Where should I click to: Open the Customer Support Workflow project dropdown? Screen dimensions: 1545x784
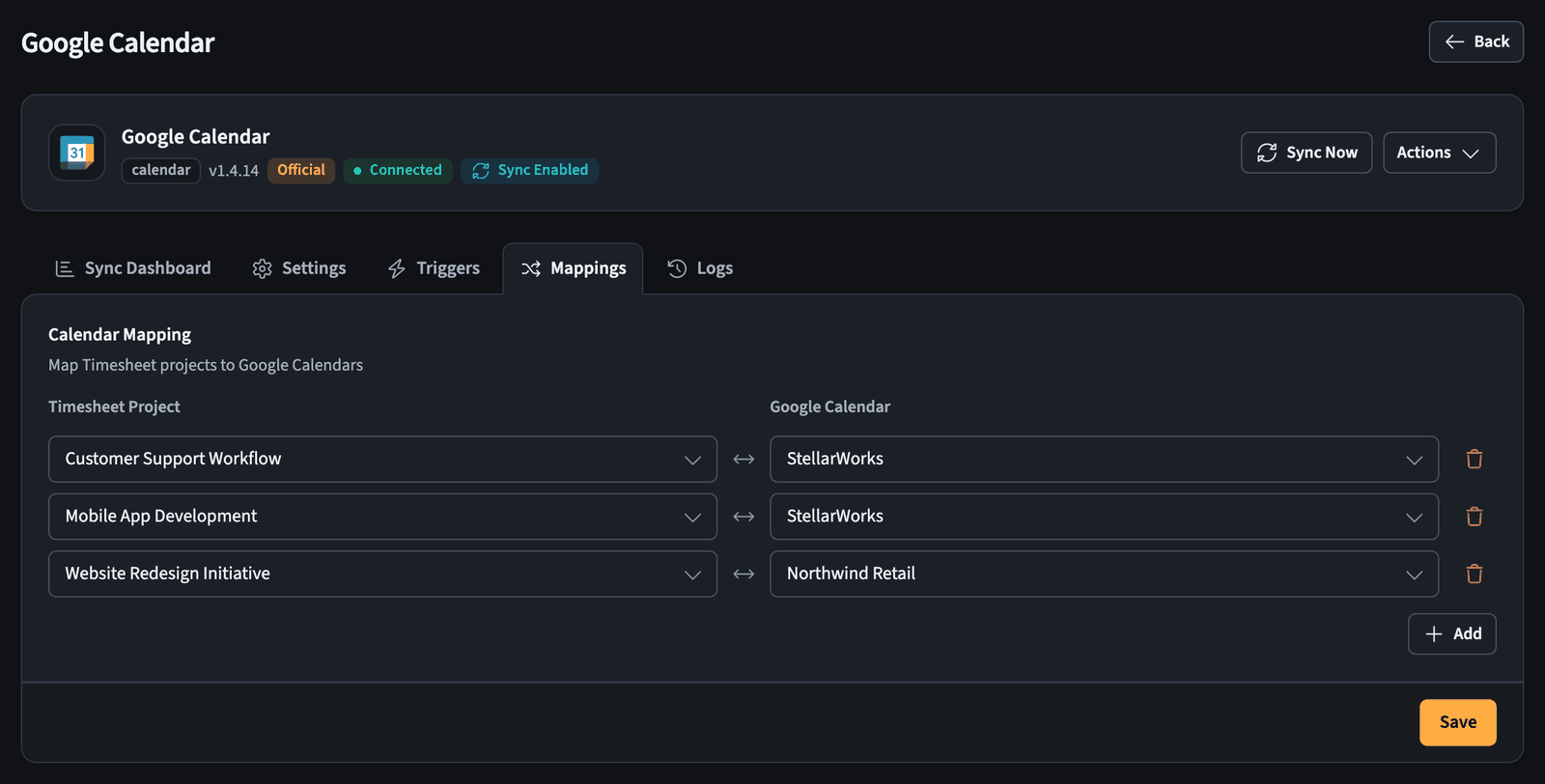click(382, 460)
